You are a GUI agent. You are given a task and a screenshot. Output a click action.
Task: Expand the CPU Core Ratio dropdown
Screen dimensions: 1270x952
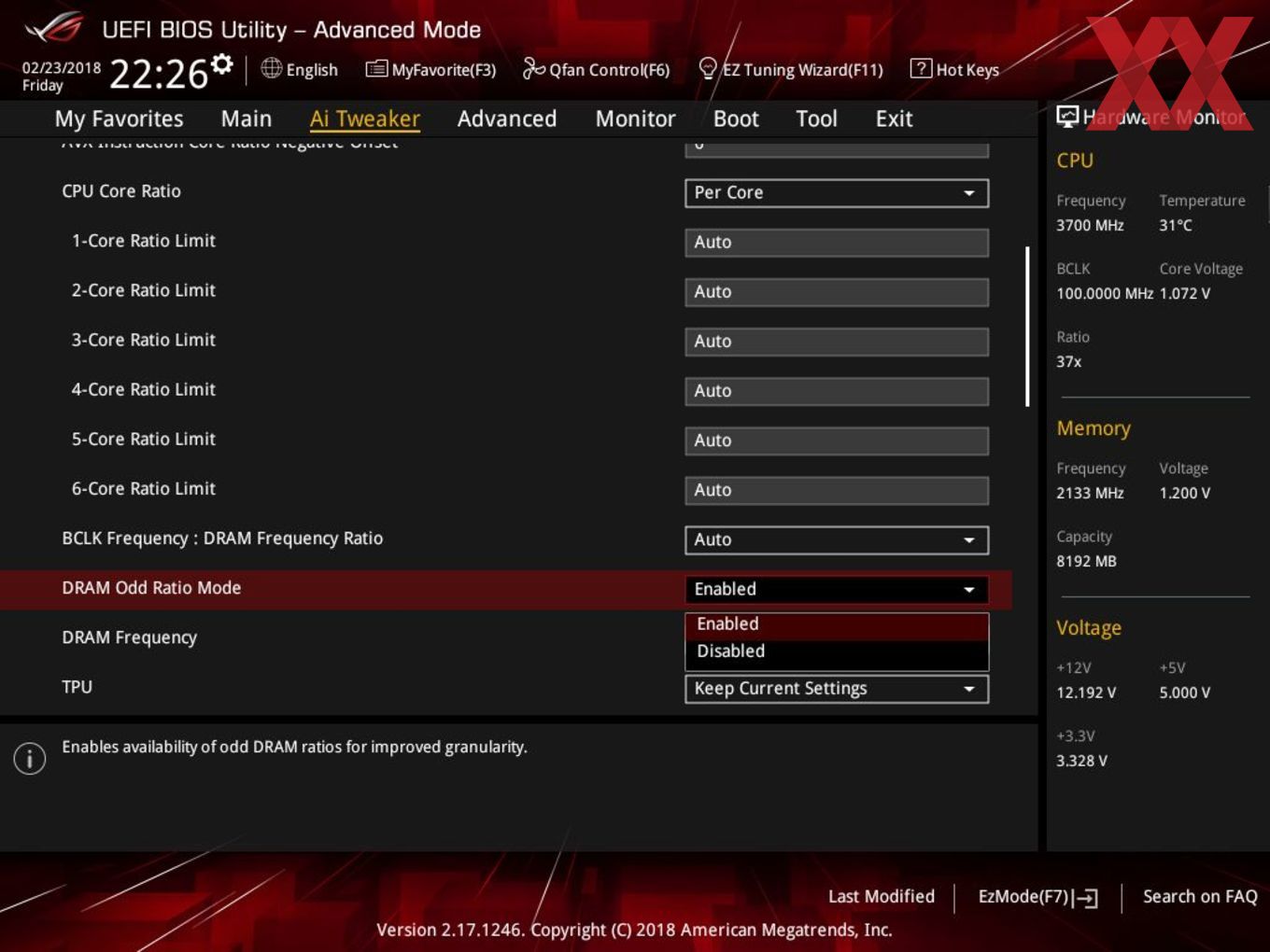click(x=837, y=193)
